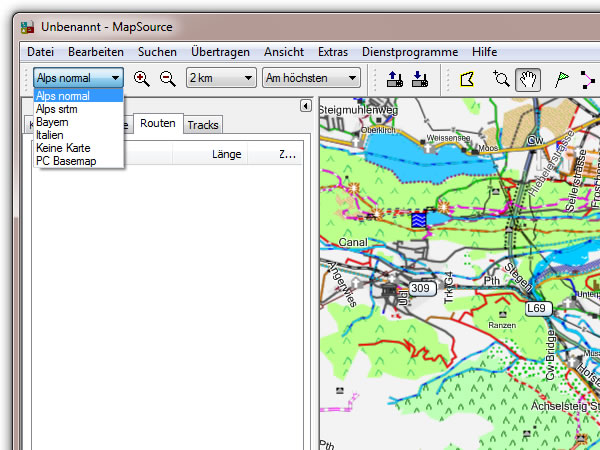This screenshot has width=600, height=450.
Task: Click the receive from device icon
Action: pyautogui.click(x=420, y=78)
